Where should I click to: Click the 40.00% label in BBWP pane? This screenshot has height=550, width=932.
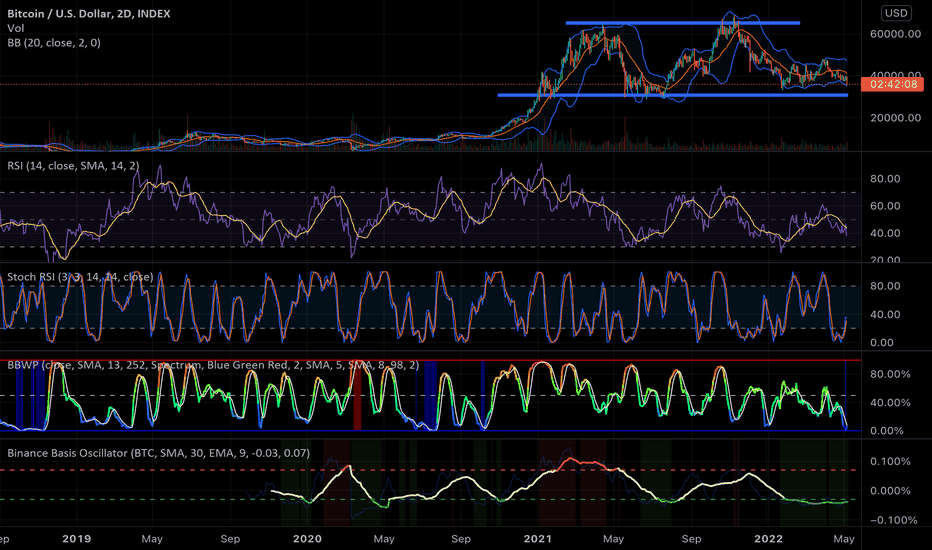890,403
